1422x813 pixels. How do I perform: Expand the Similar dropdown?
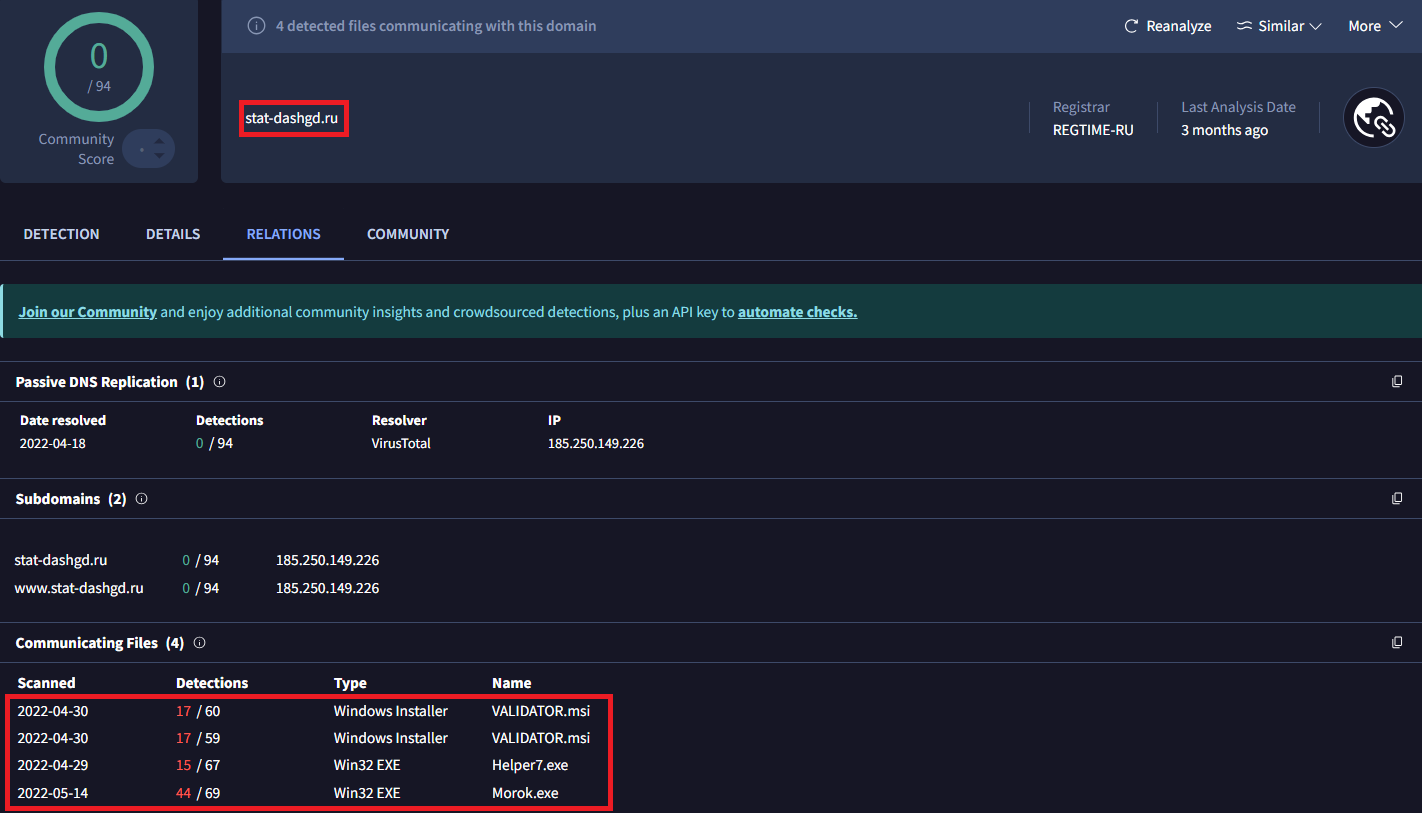[x=1279, y=26]
